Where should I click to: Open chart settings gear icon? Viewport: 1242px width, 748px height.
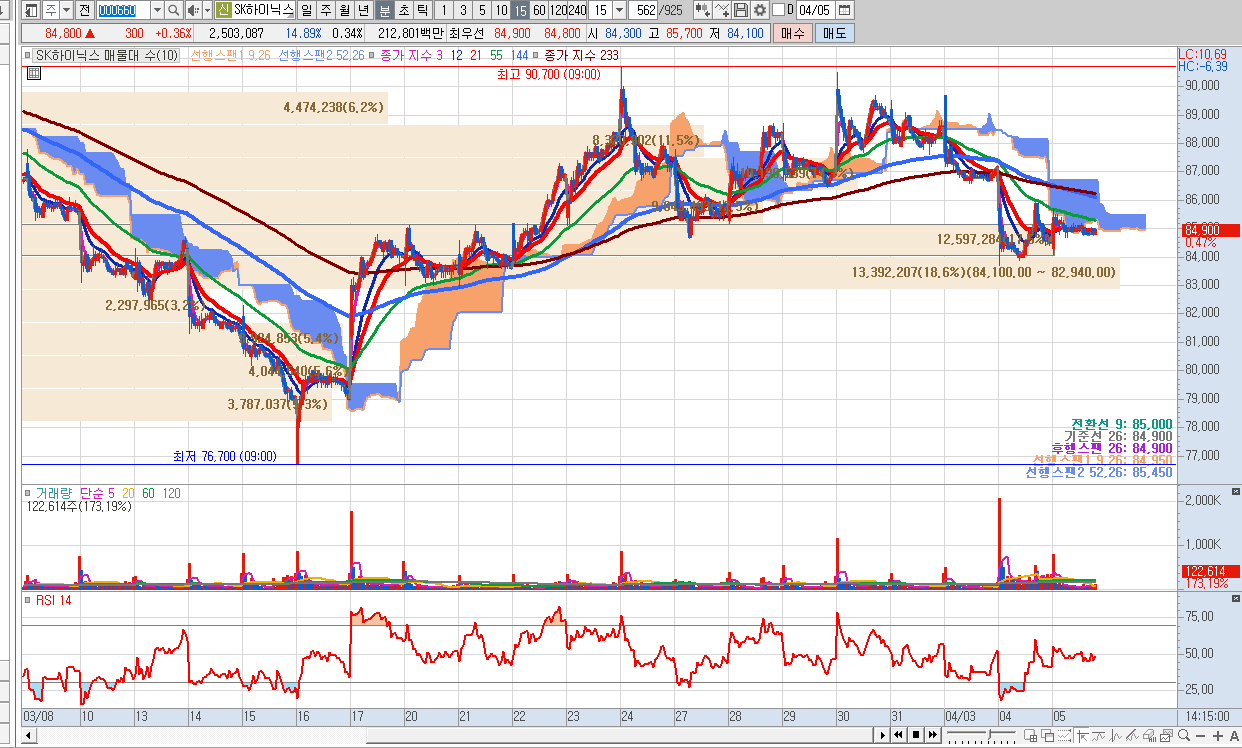coord(760,10)
